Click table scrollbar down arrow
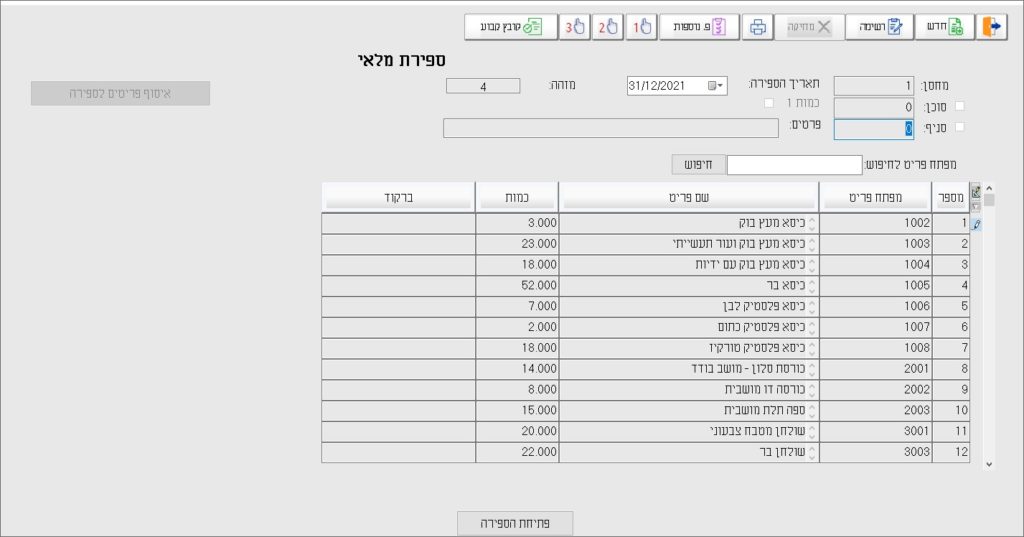The image size is (1024, 537). (x=989, y=464)
